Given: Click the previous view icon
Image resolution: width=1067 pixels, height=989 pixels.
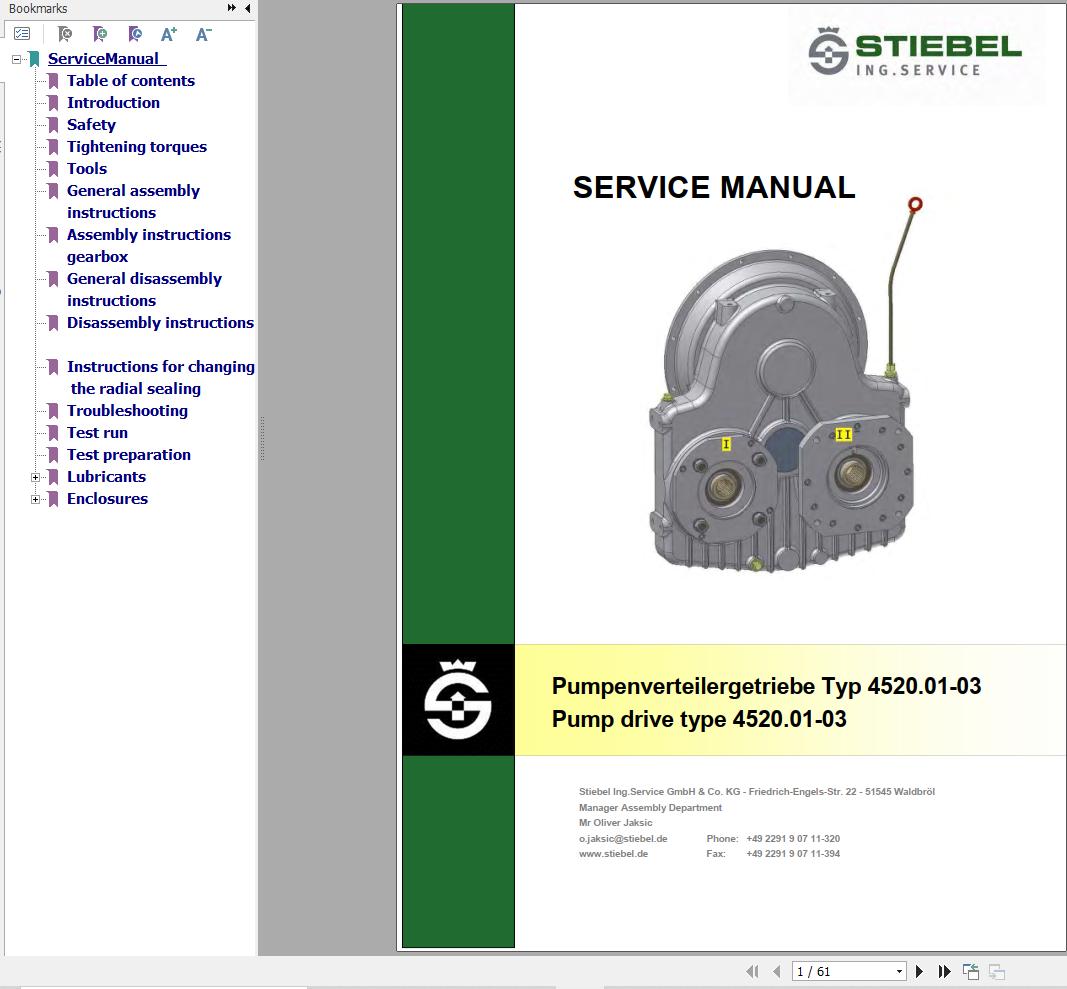Looking at the screenshot, I should 970,971.
